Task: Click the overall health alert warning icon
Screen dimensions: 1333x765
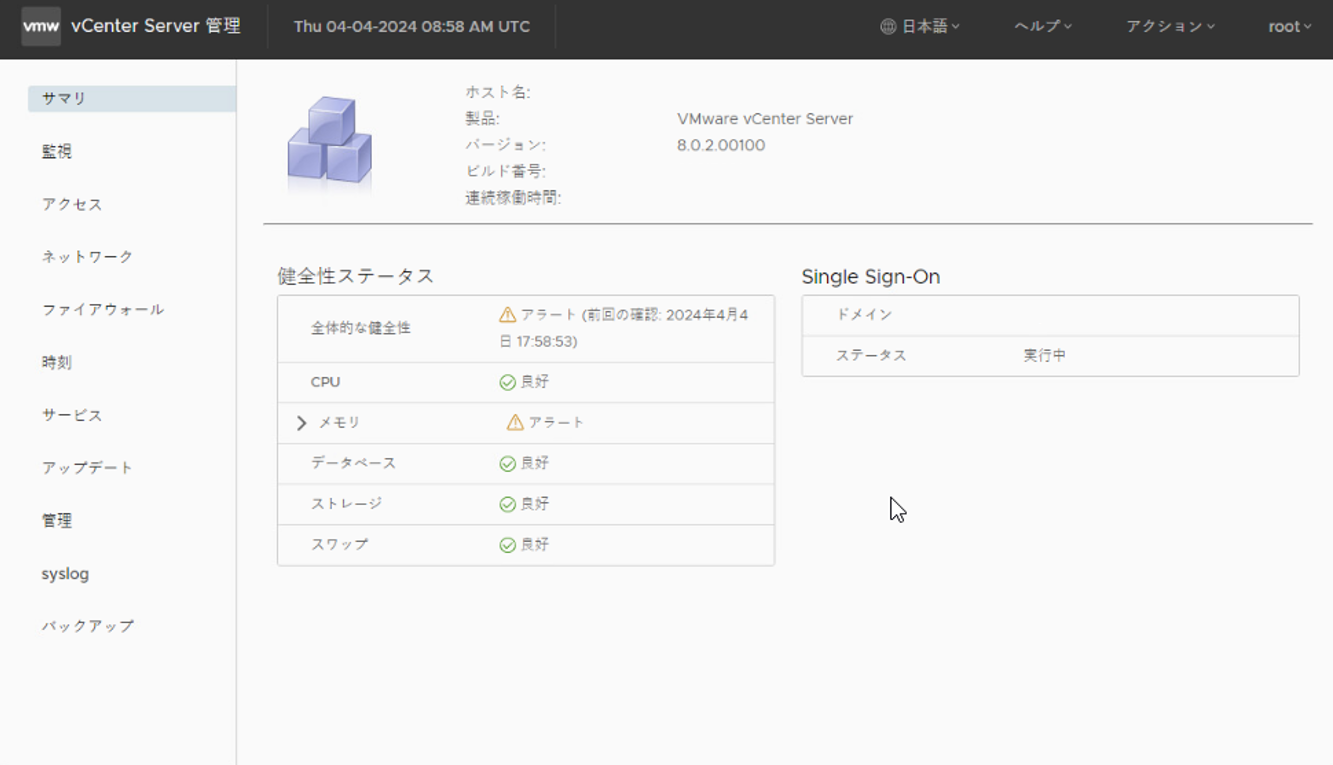Action: coord(507,315)
